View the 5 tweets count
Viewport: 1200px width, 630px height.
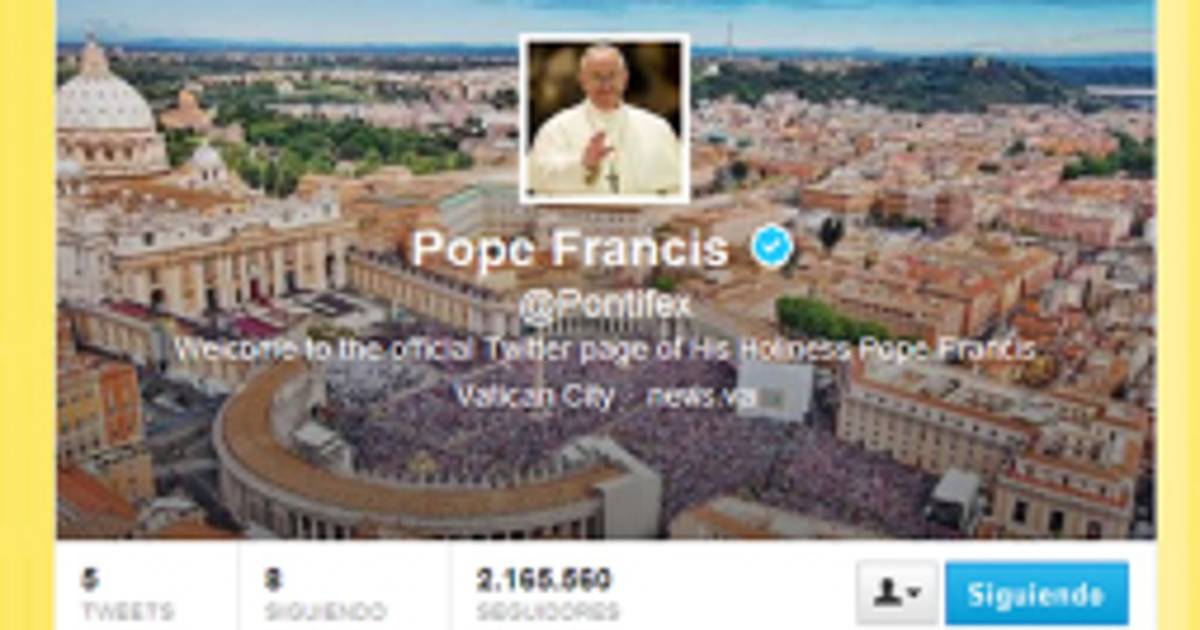pos(90,580)
